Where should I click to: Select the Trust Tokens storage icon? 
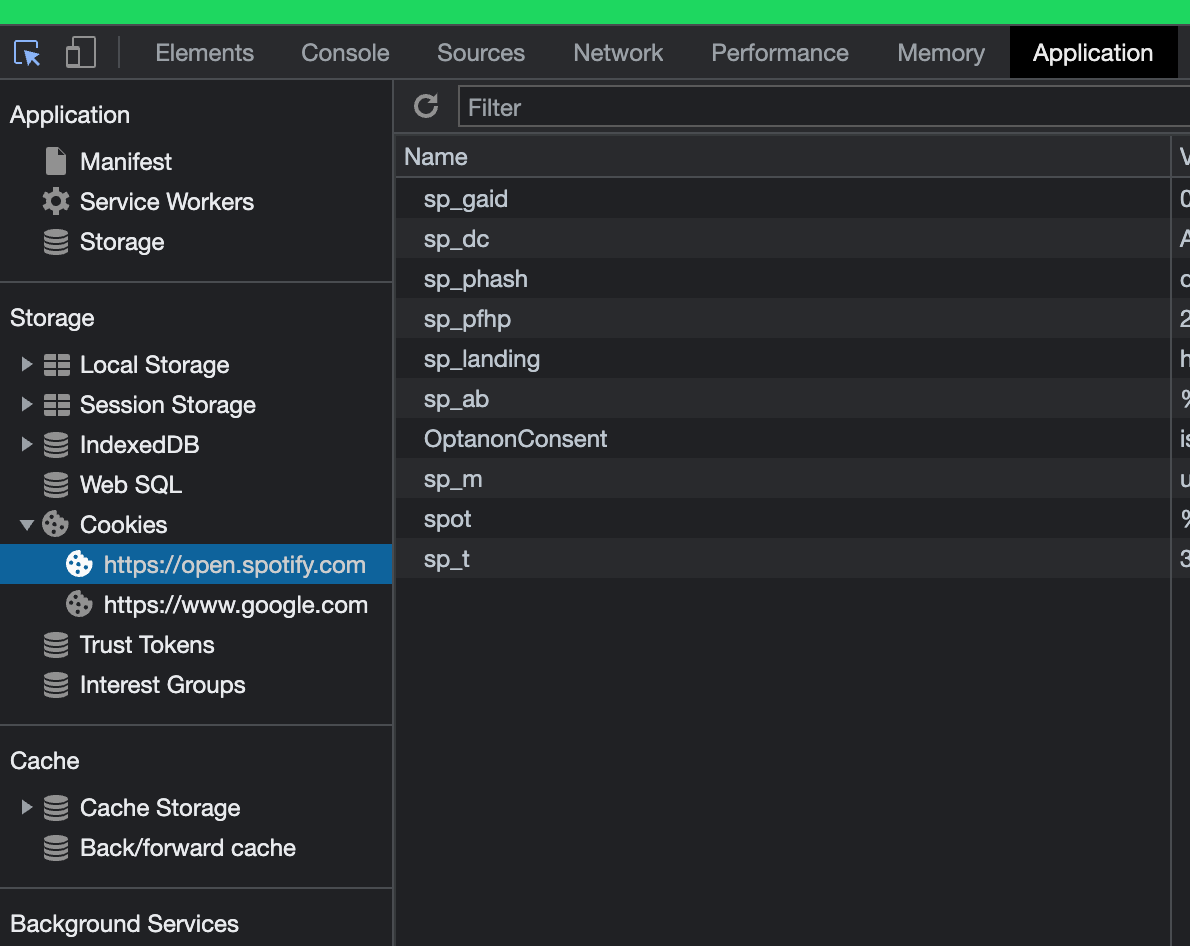coord(56,644)
